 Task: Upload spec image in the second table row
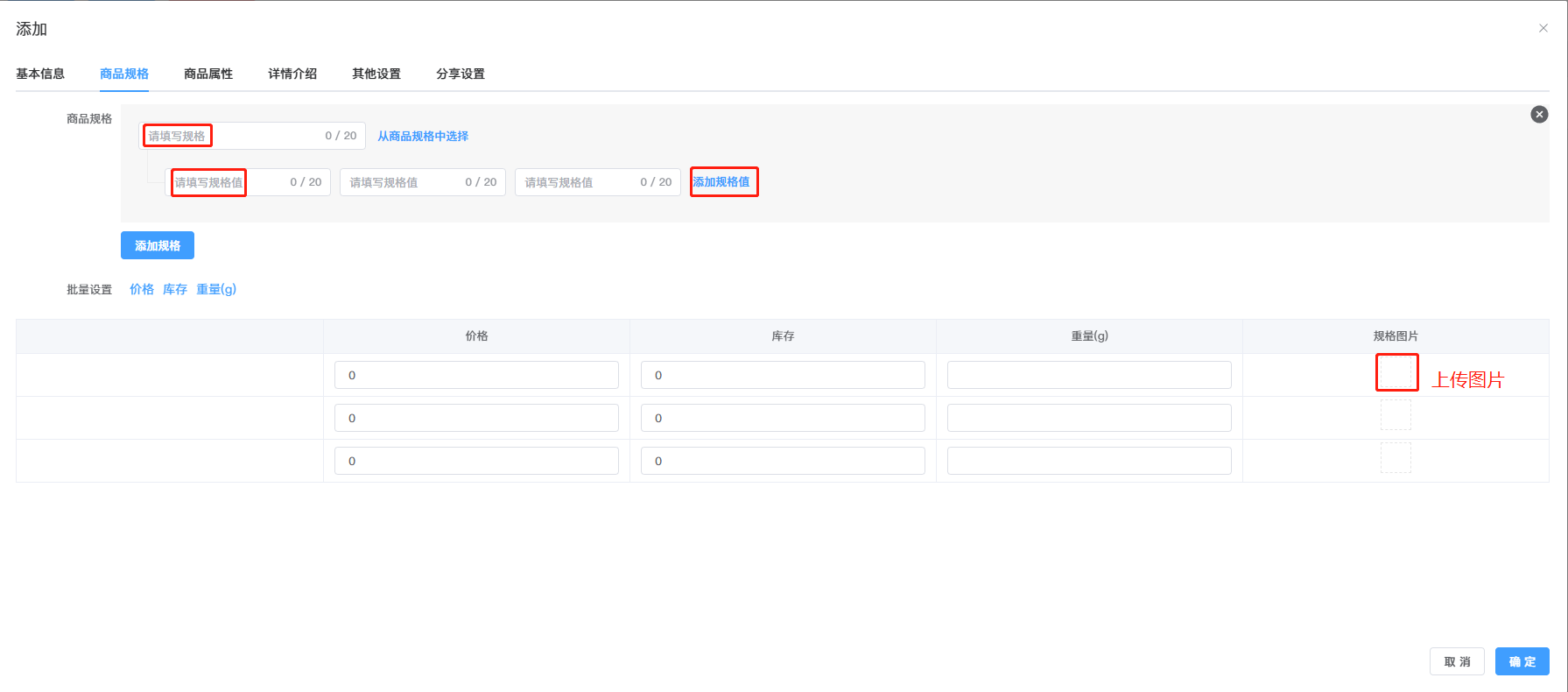1396,415
